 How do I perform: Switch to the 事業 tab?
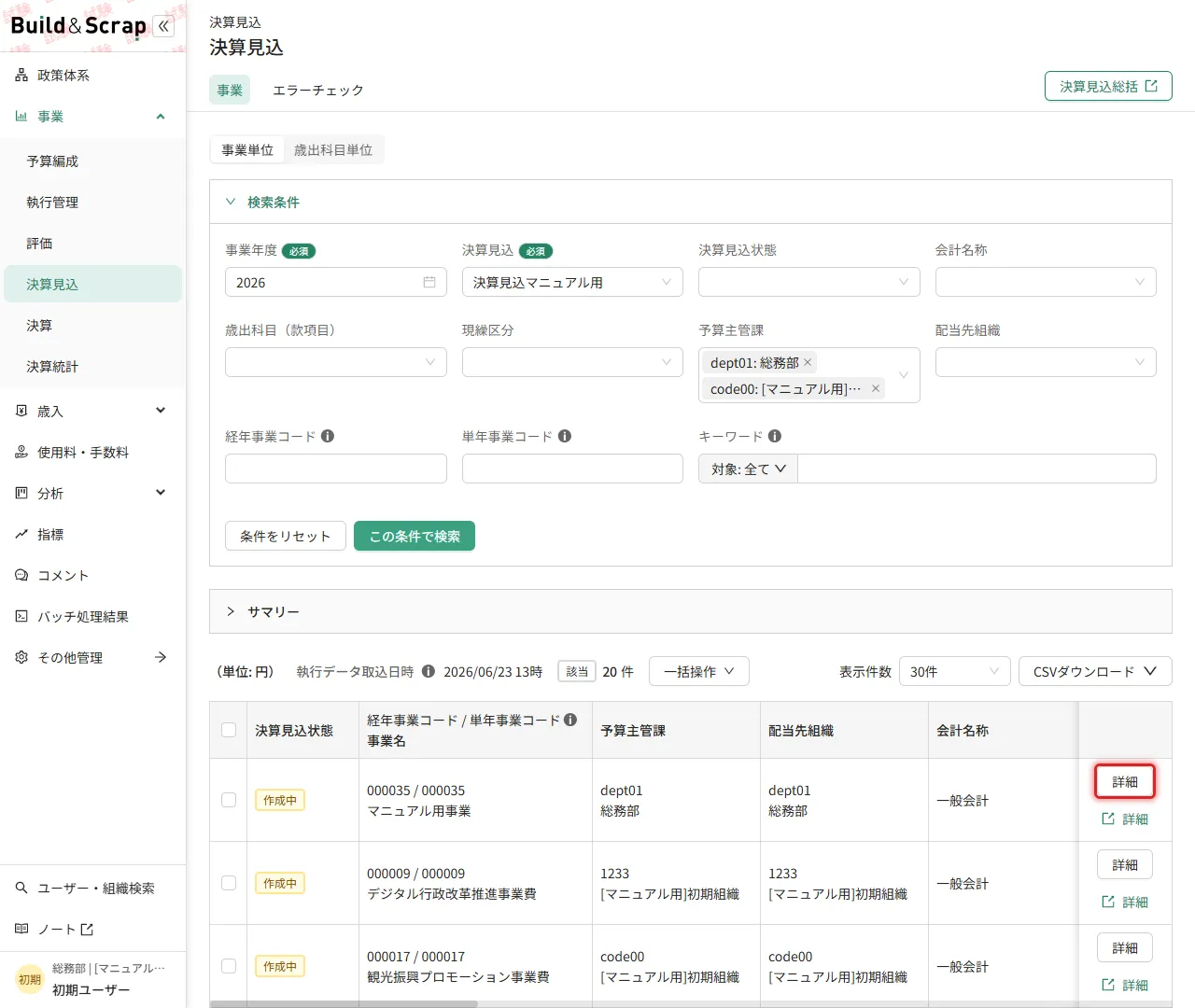tap(230, 91)
